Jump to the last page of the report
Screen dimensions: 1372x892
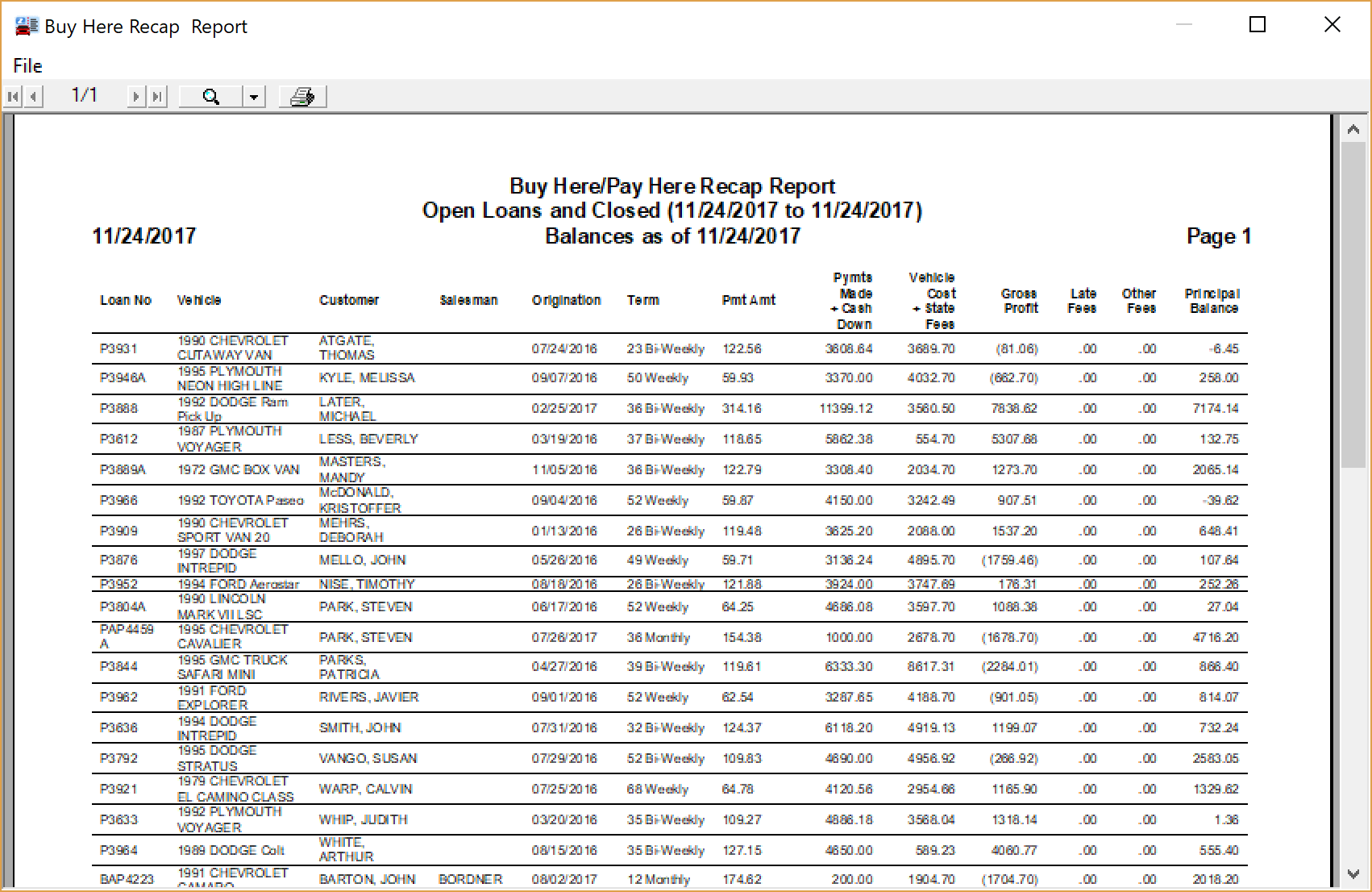coord(157,97)
